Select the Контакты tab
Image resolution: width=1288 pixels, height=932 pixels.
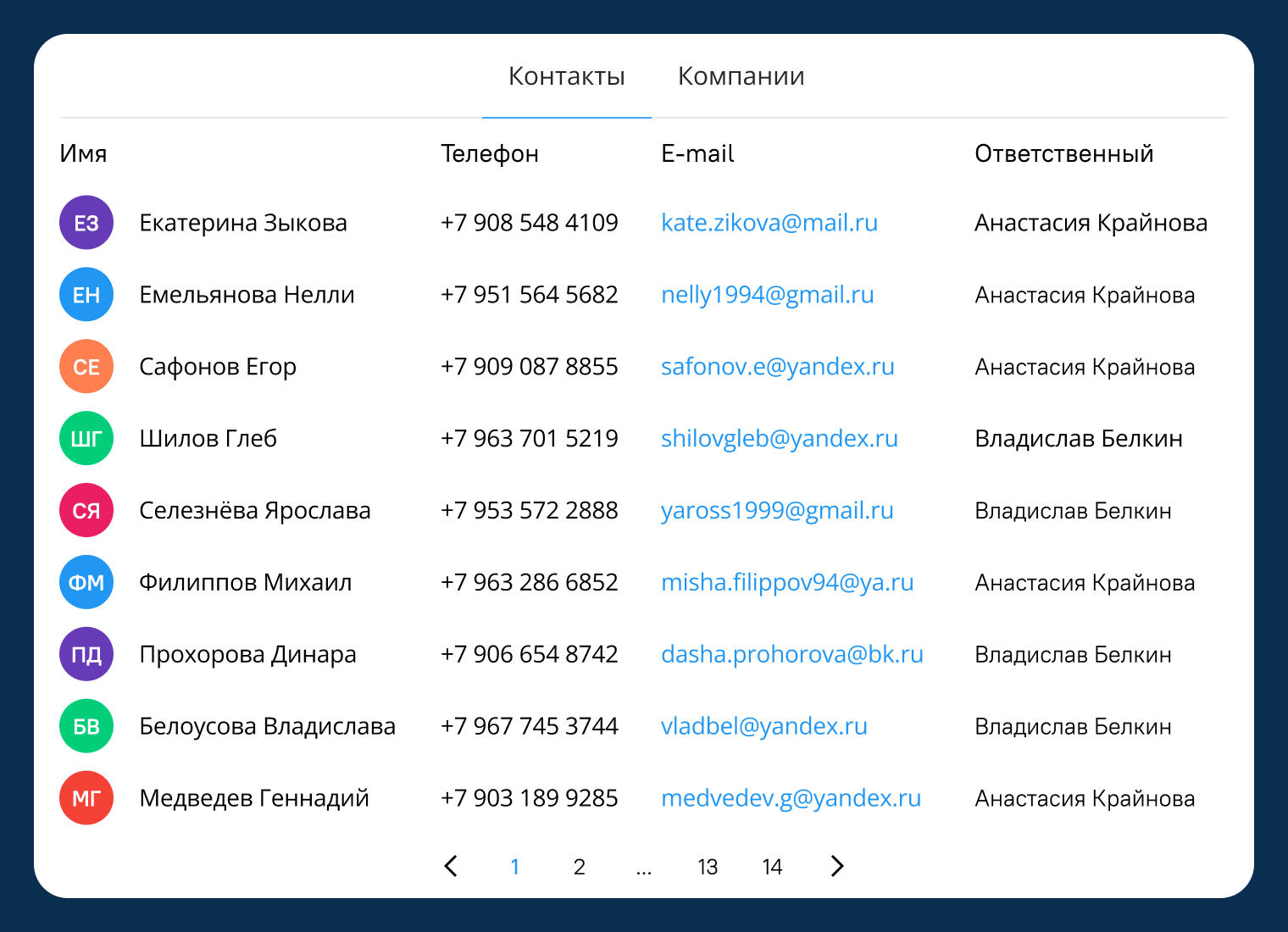(x=566, y=76)
